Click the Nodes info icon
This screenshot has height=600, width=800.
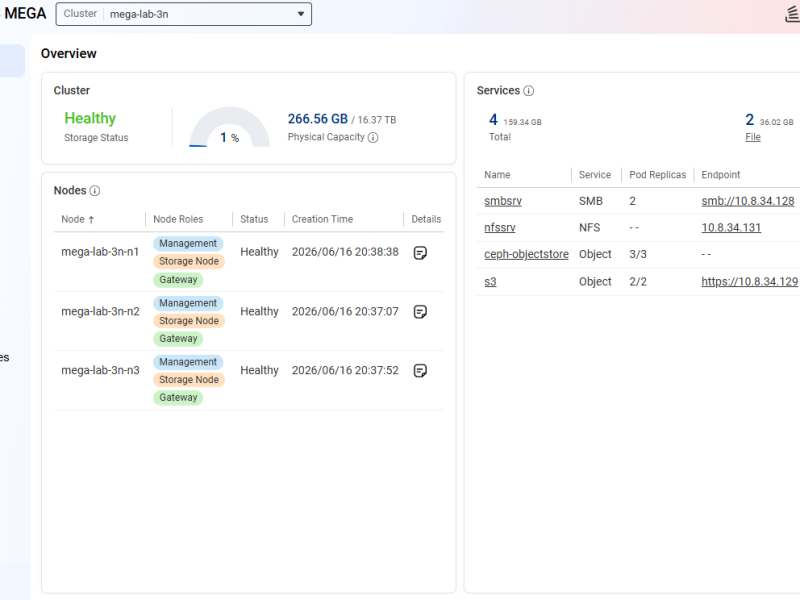95,191
